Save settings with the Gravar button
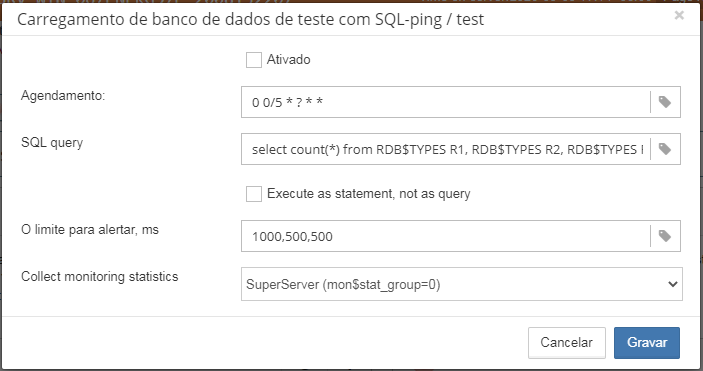The height and width of the screenshot is (371, 703). 647,343
